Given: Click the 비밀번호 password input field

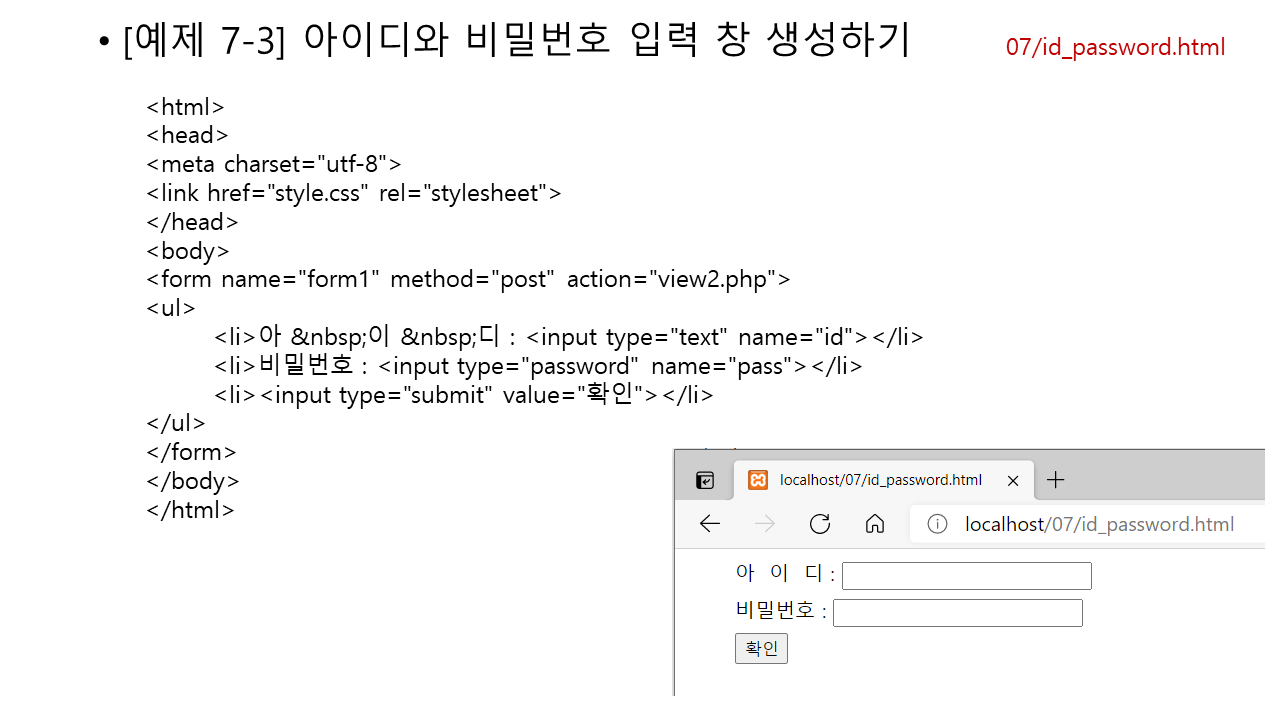Looking at the screenshot, I should pos(957,613).
